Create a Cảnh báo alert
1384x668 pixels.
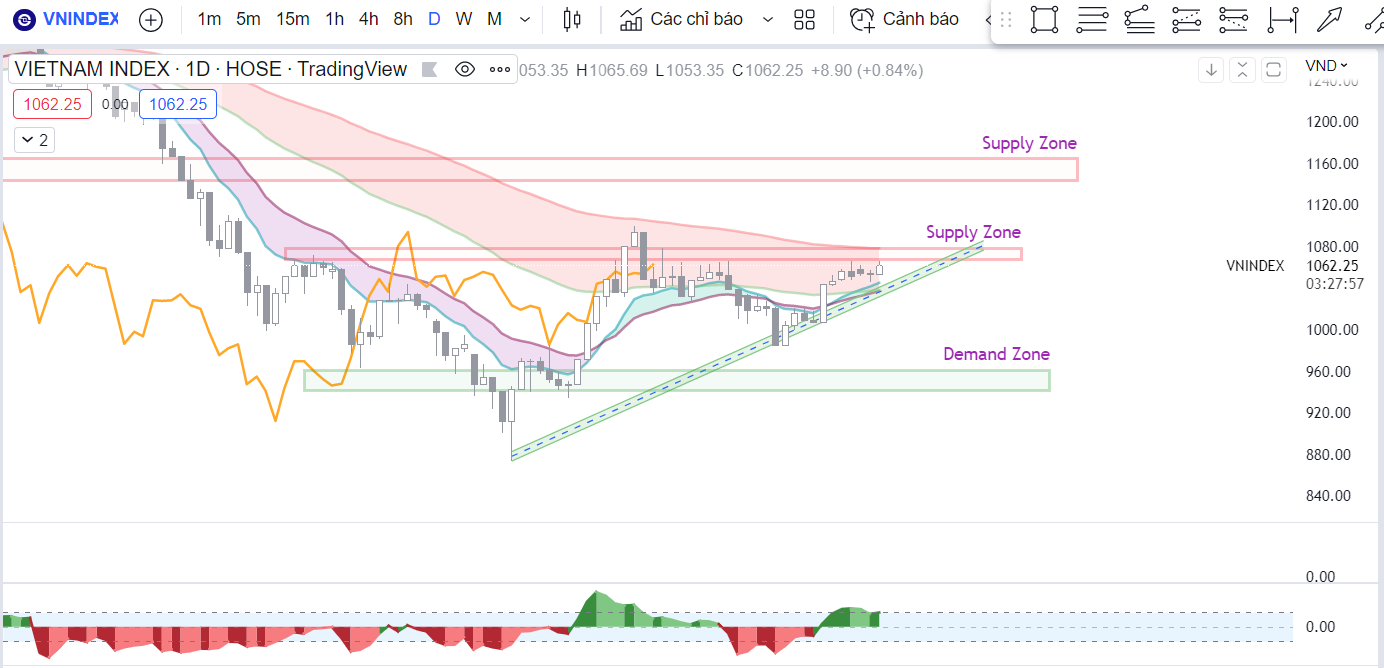[x=904, y=19]
